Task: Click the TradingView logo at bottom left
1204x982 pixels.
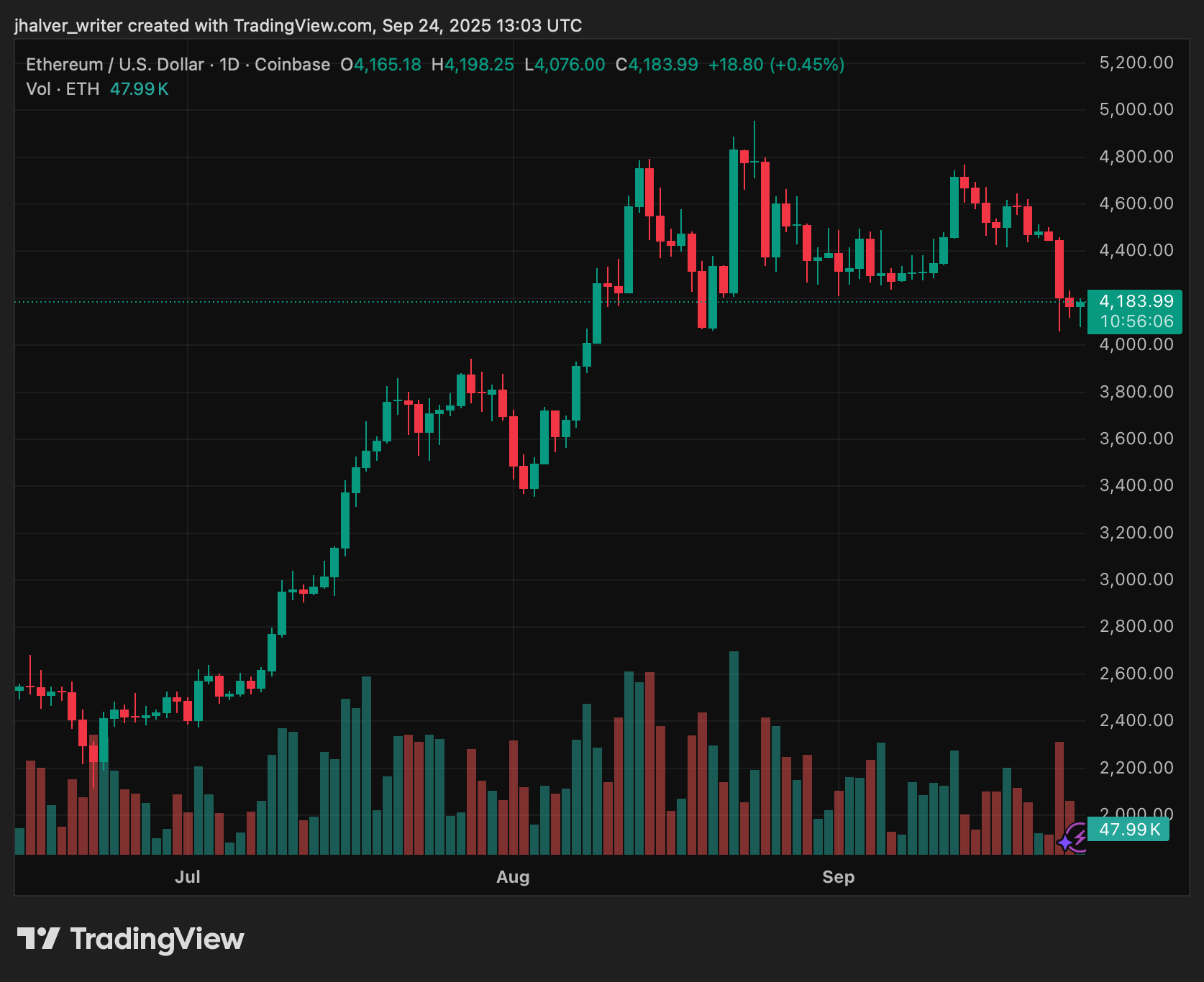Action: [130, 939]
